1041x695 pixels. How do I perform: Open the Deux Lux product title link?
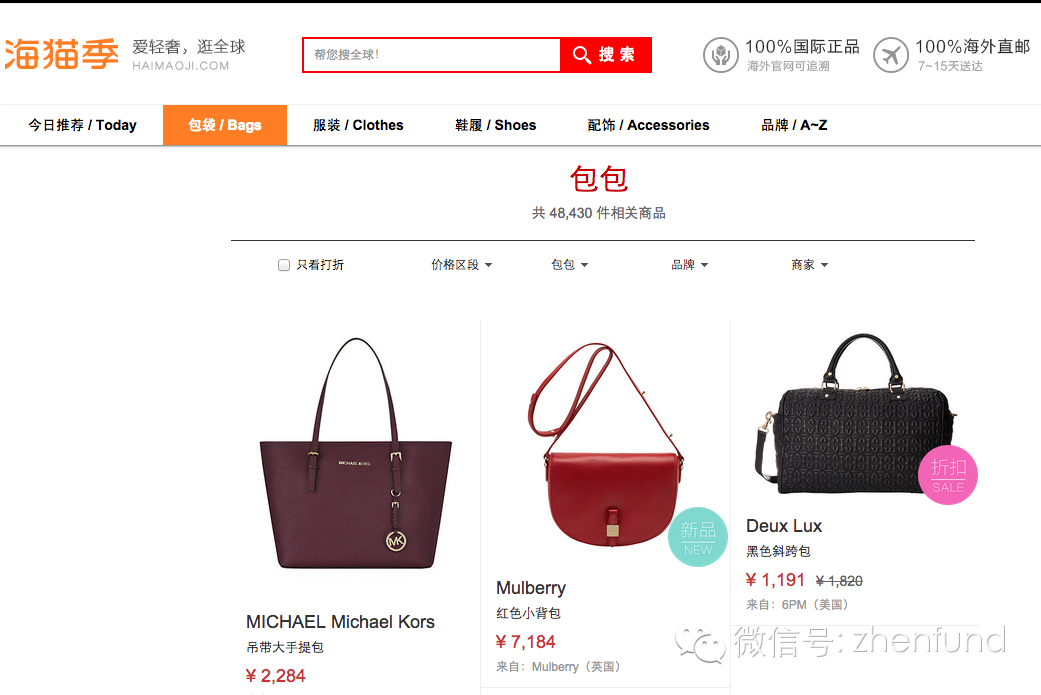[784, 526]
